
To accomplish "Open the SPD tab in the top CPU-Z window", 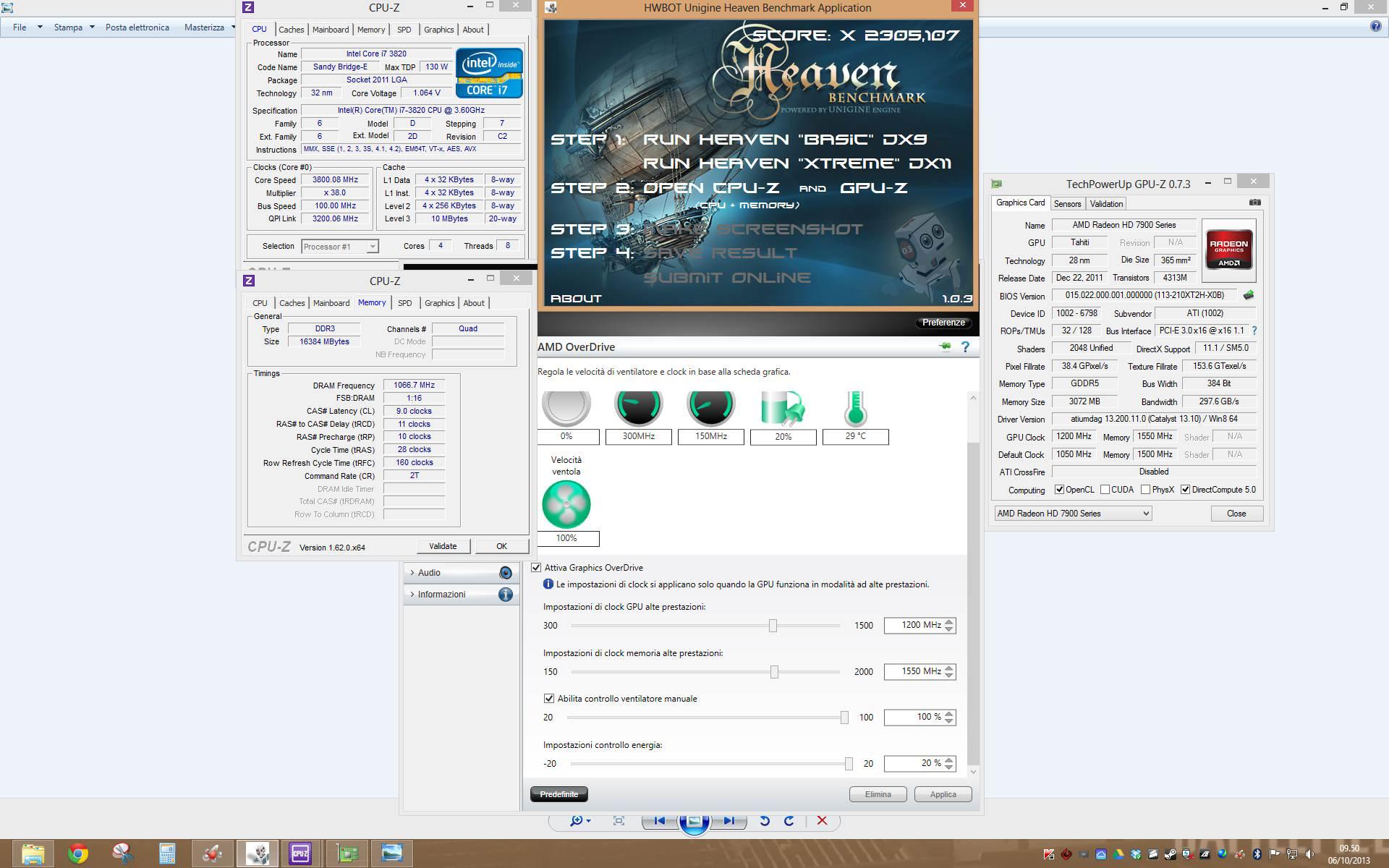I will [x=404, y=30].
